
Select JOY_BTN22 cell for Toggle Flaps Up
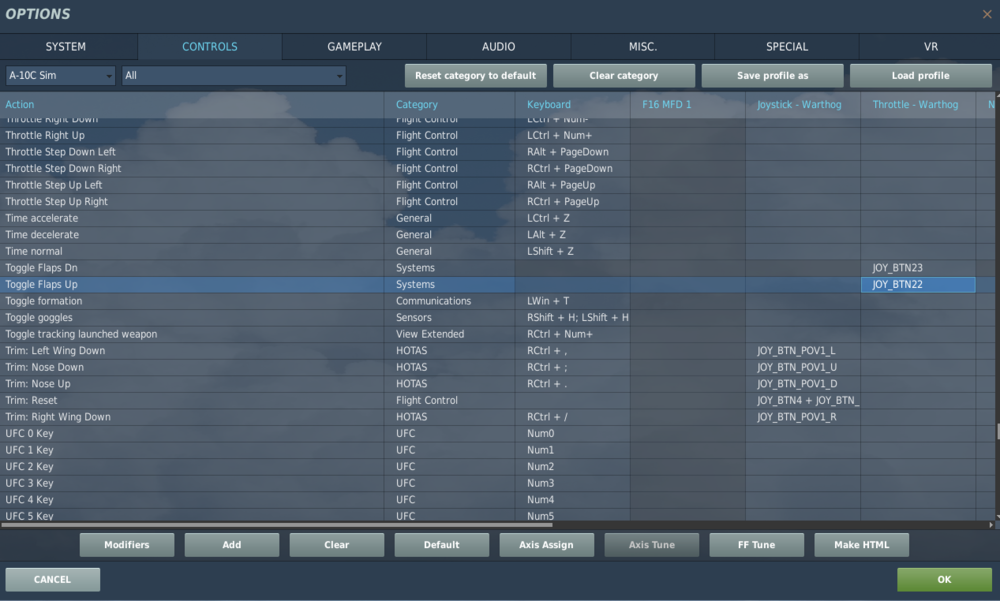(x=918, y=285)
